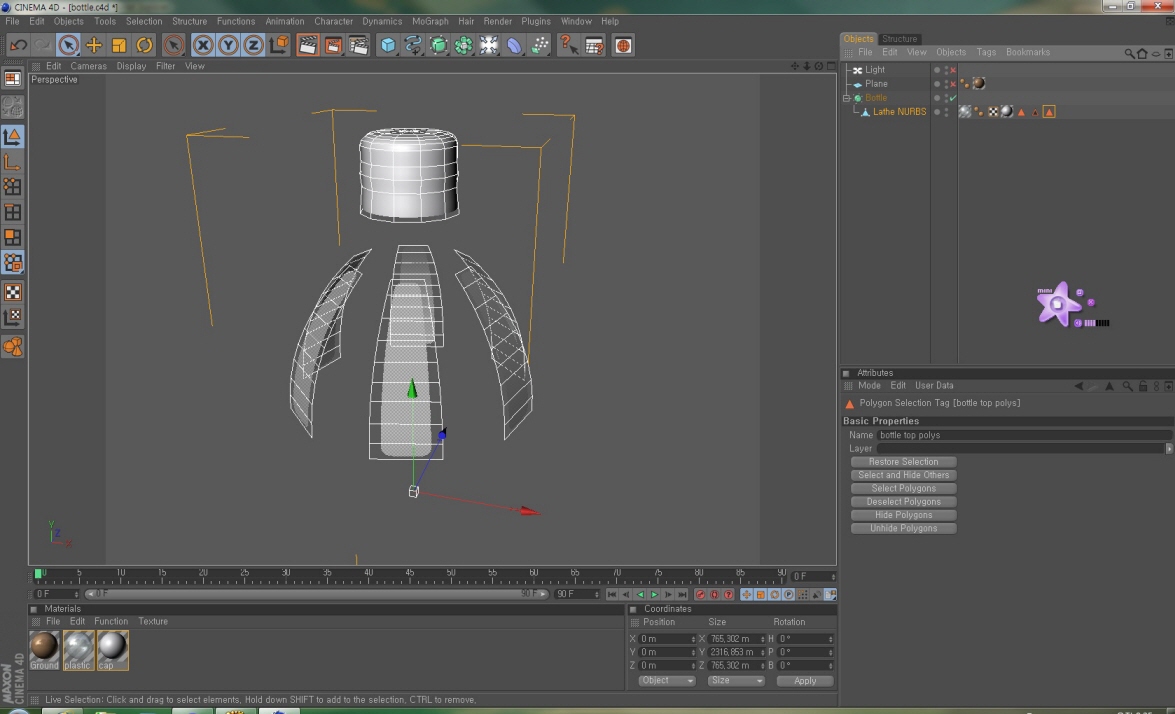Render the active view

[x=307, y=46]
